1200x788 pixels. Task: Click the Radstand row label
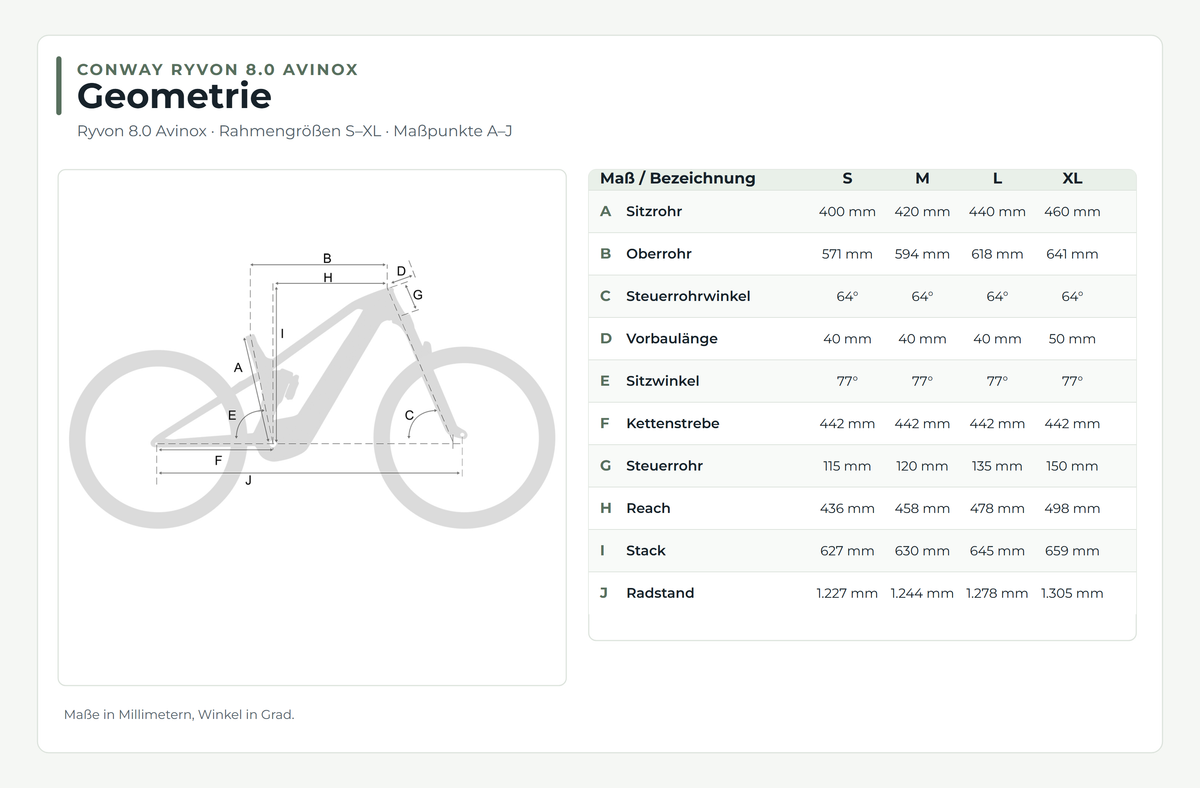pos(660,593)
